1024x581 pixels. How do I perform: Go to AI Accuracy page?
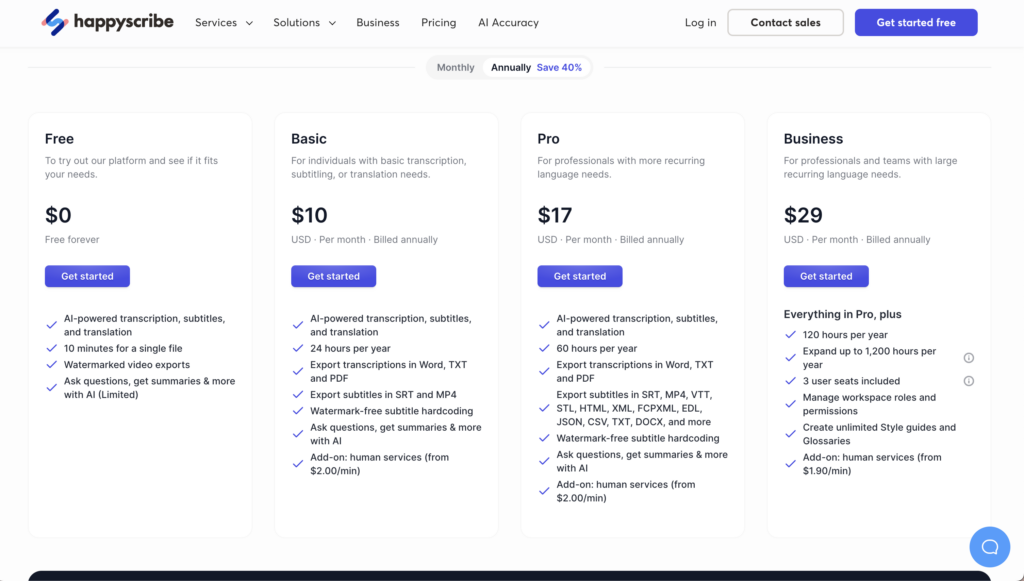[x=508, y=23]
